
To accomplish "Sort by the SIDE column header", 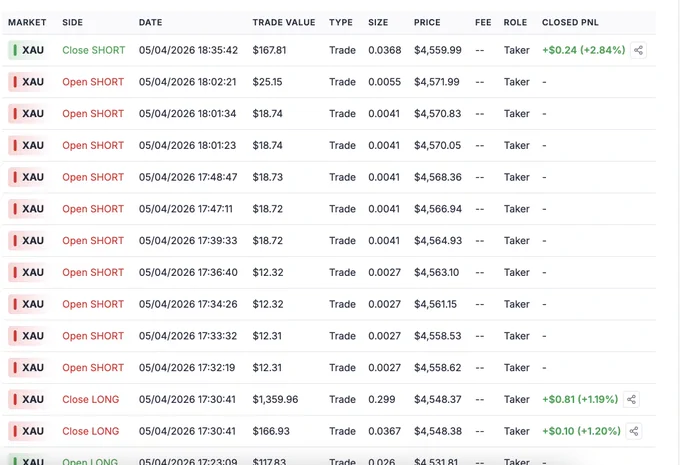I will pos(72,23).
